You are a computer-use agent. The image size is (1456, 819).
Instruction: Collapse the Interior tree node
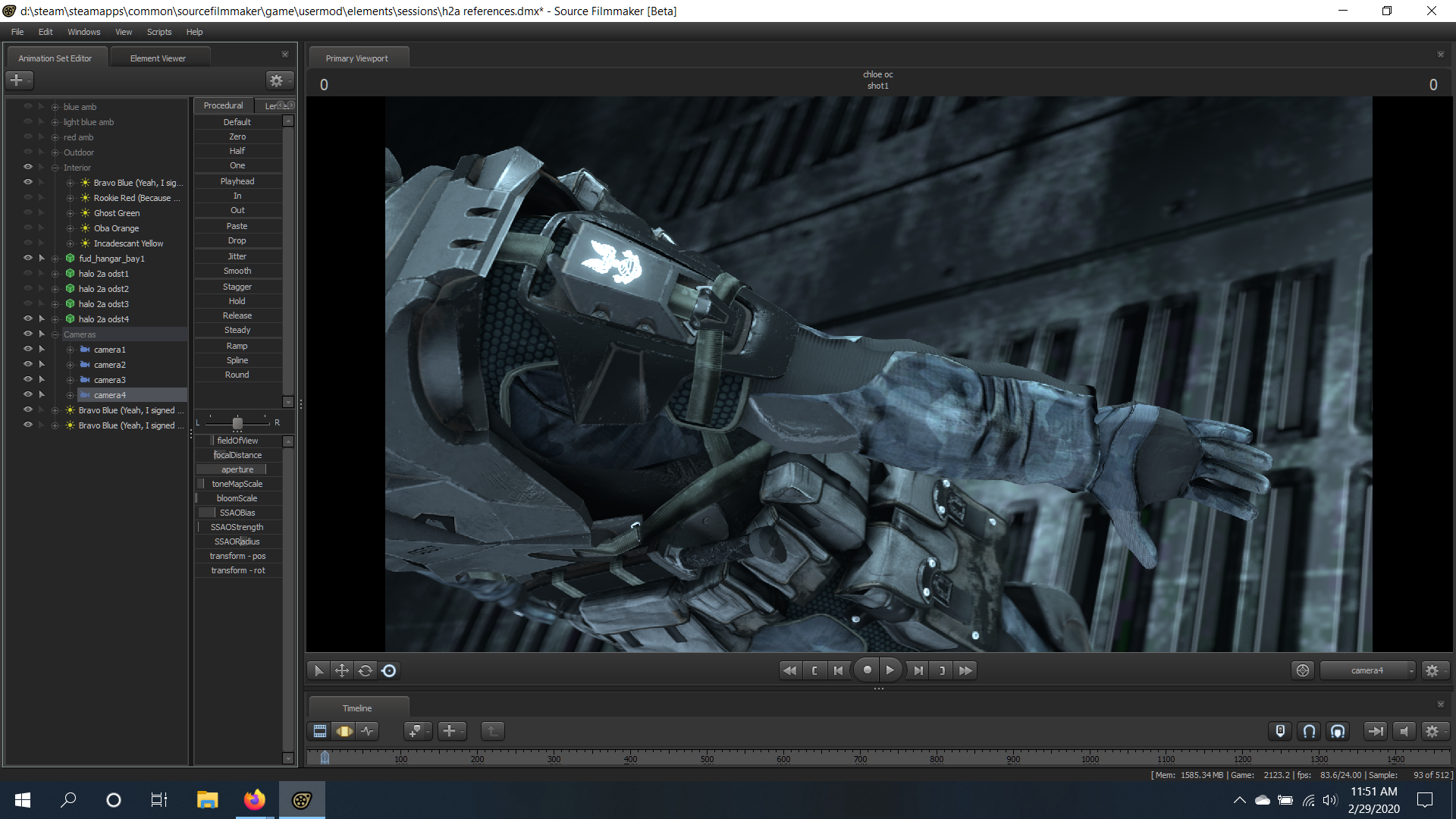(55, 168)
